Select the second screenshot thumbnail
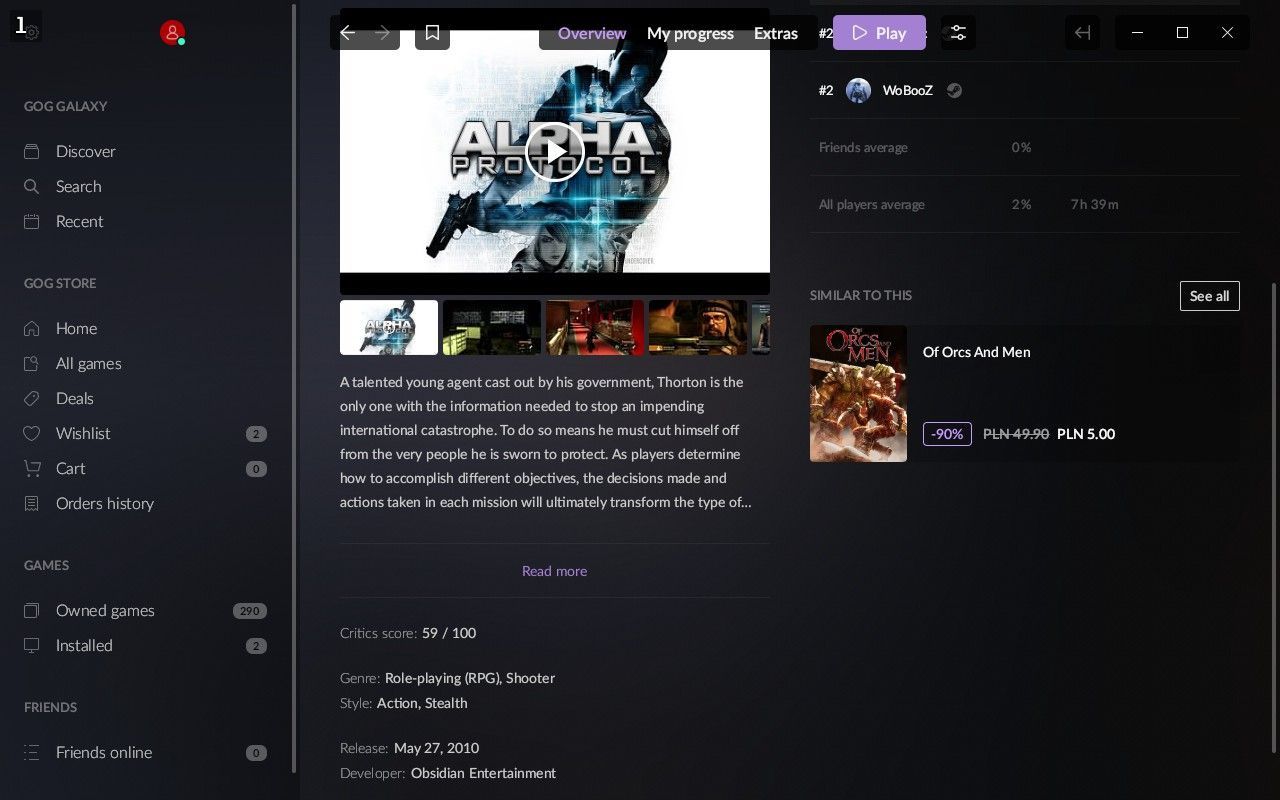The image size is (1280, 800). pyautogui.click(x=491, y=327)
